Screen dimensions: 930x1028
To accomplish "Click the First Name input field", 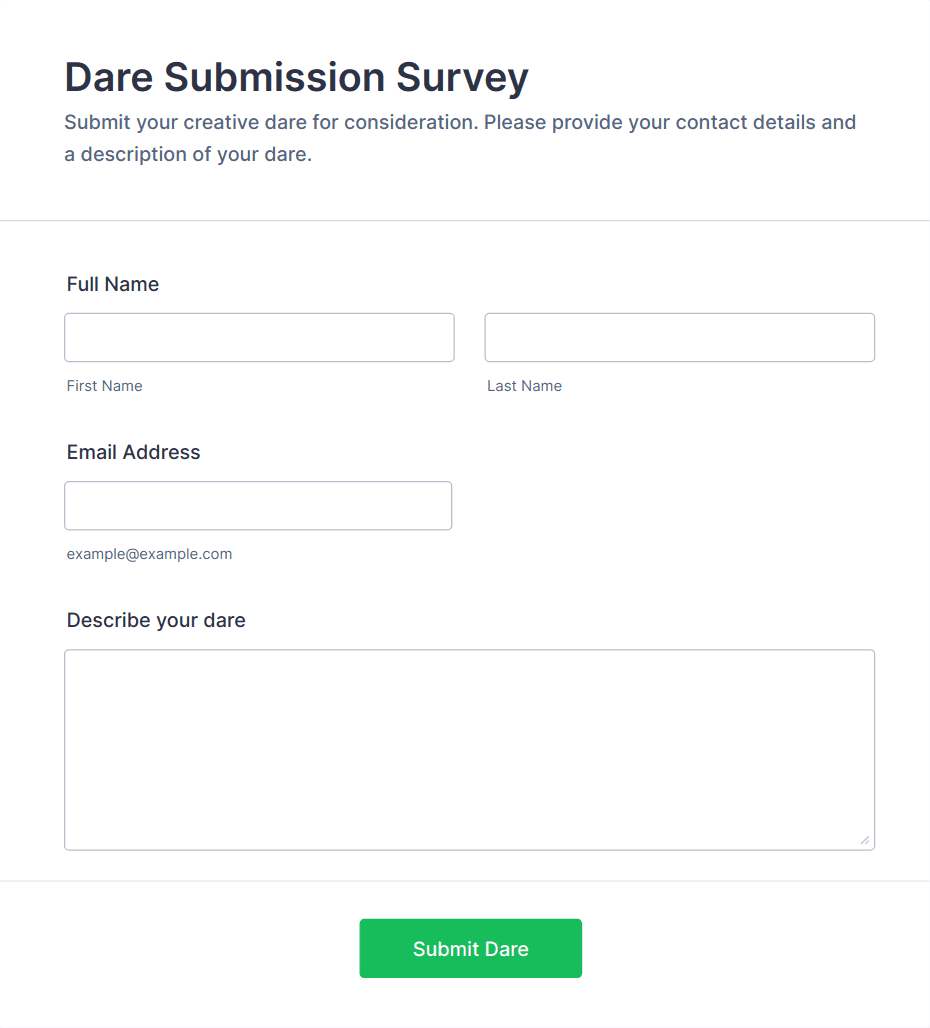I will [259, 337].
